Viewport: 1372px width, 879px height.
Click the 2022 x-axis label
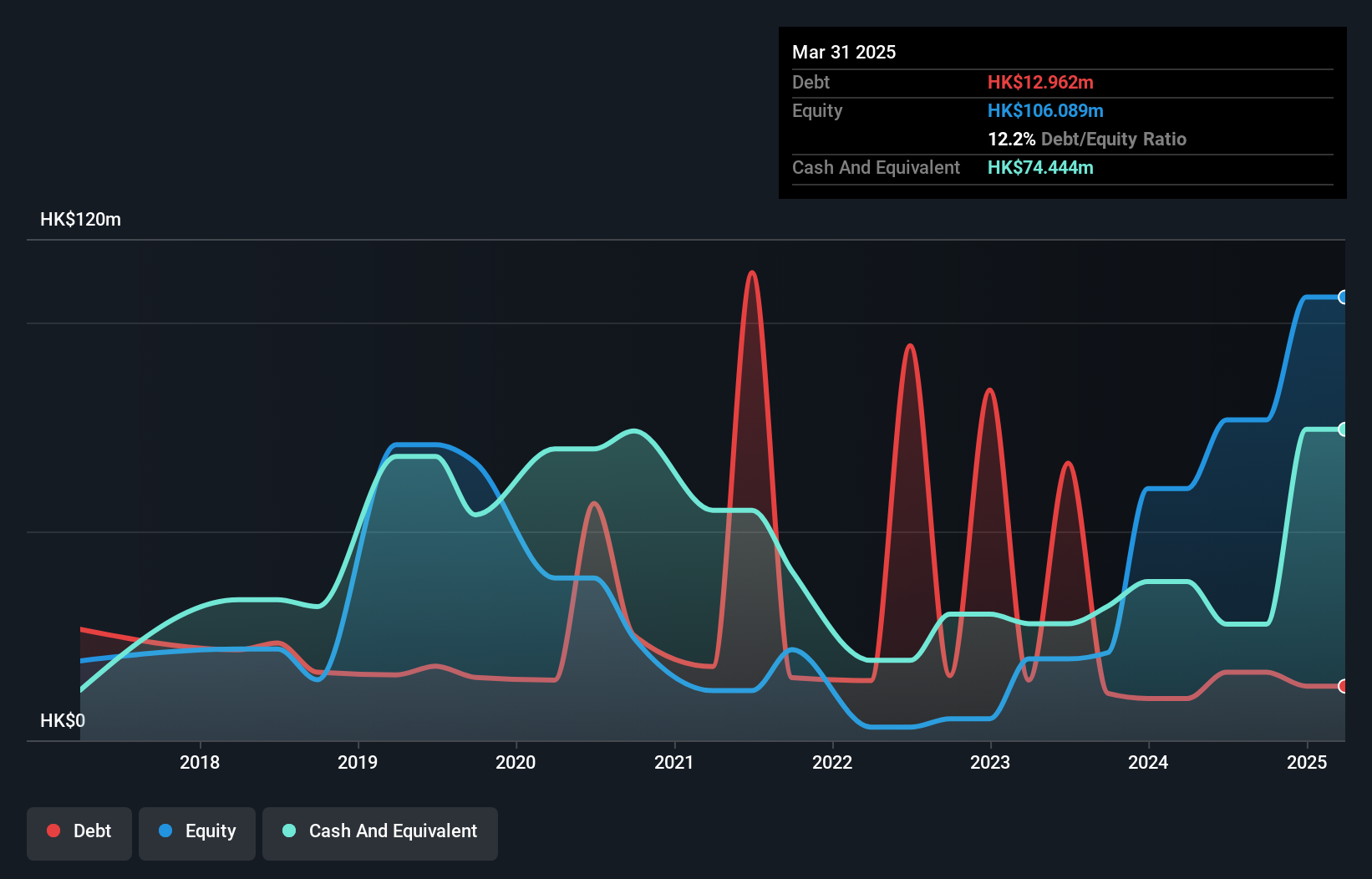tap(832, 762)
